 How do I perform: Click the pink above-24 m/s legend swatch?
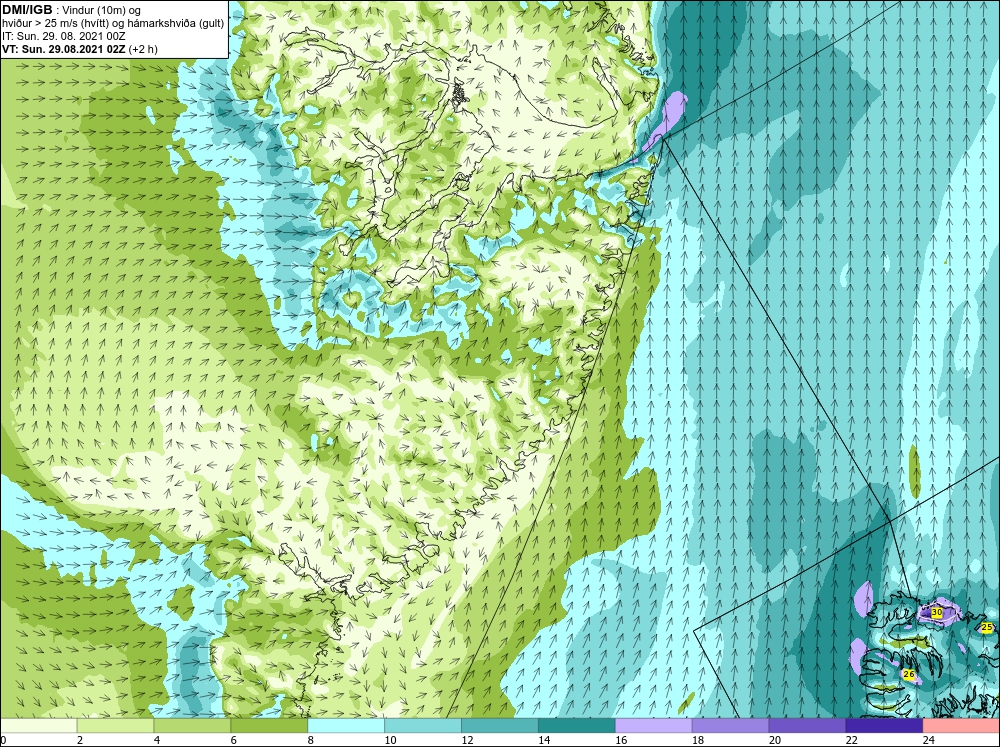tap(961, 726)
